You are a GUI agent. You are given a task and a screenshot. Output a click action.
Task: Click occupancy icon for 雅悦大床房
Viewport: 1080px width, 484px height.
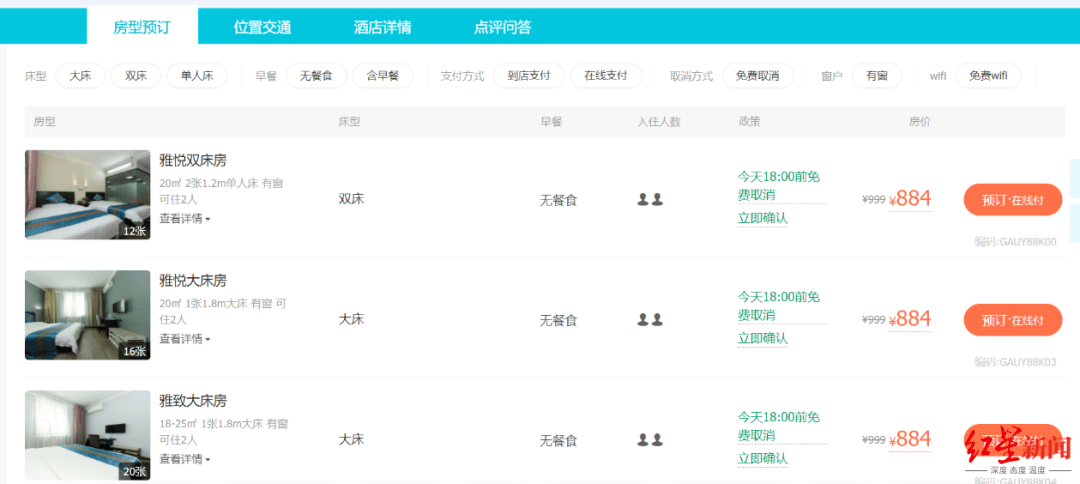[x=650, y=319]
